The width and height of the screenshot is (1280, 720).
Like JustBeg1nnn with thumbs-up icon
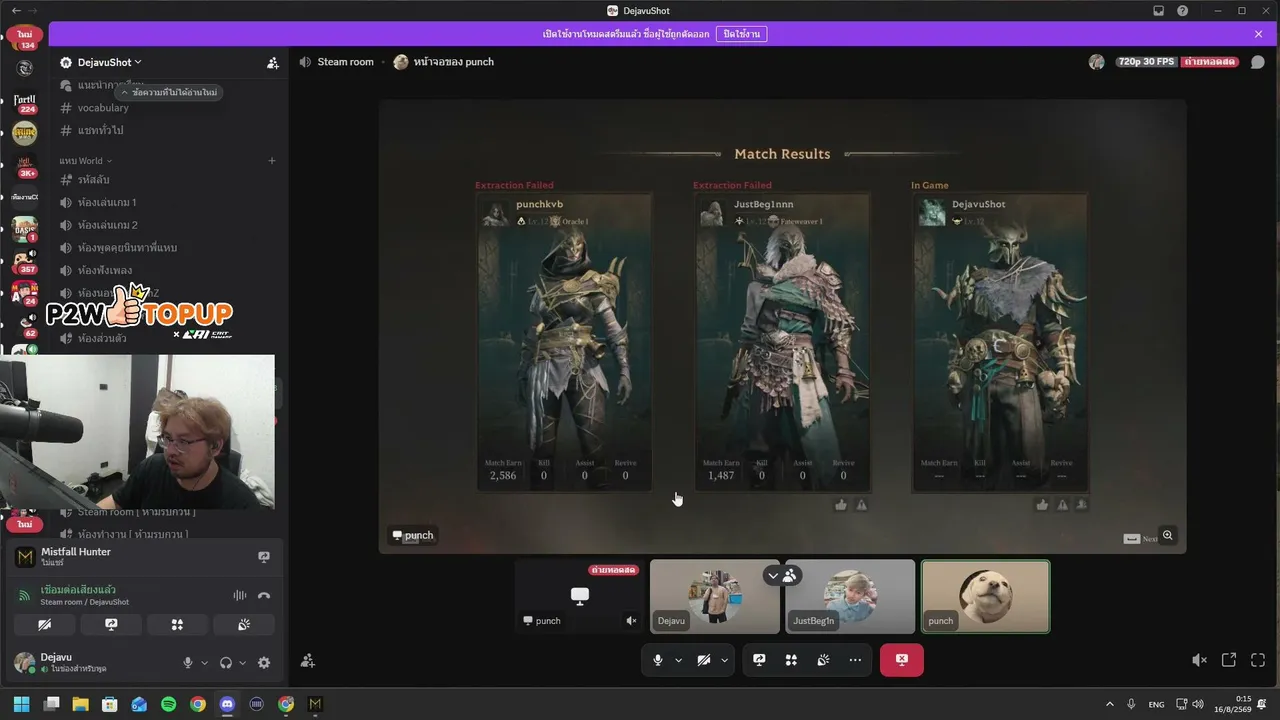click(841, 505)
